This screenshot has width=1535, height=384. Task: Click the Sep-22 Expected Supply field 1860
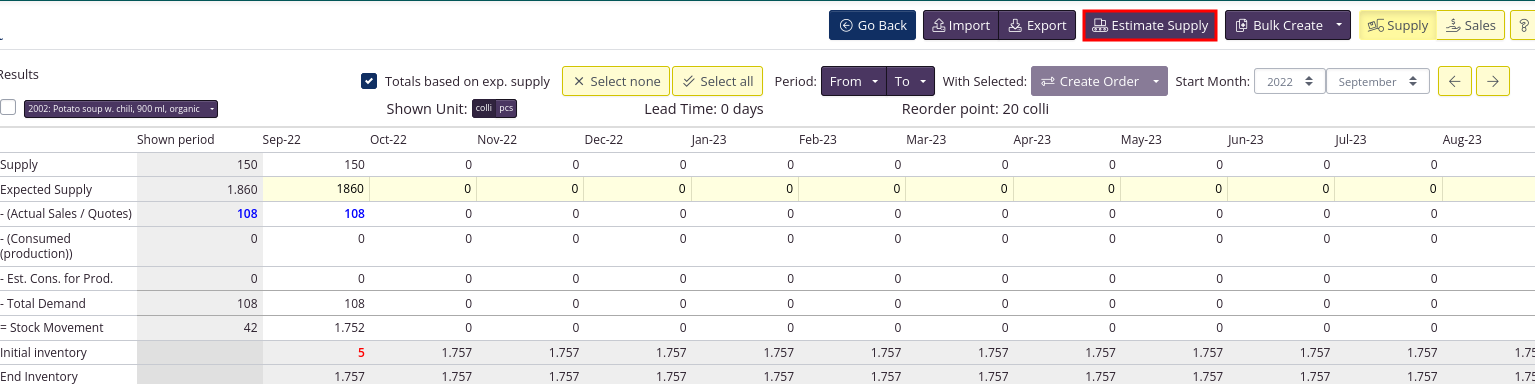(317, 189)
